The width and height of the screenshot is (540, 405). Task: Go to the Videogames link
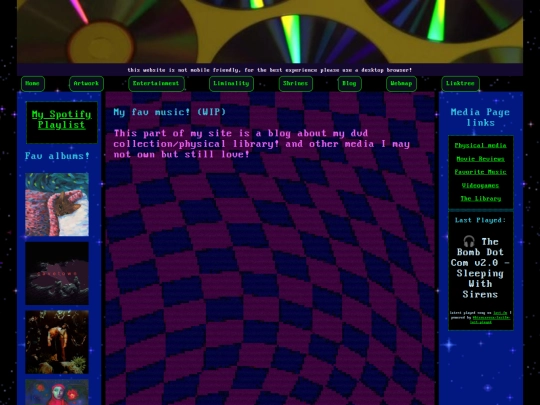tap(480, 185)
